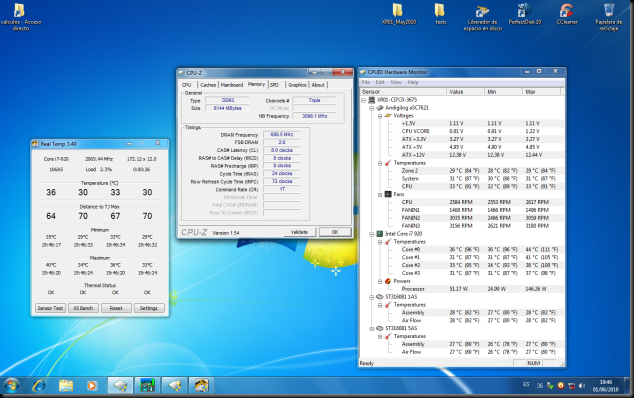Click the Value column header
The height and width of the screenshot is (398, 634).
(465, 92)
